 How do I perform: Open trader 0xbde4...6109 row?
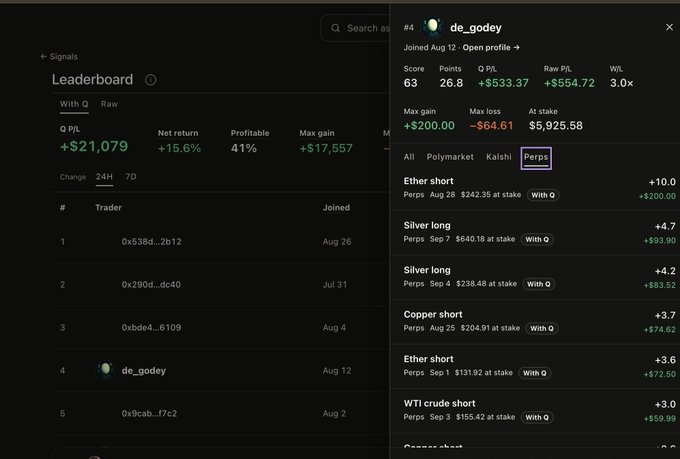pos(220,328)
